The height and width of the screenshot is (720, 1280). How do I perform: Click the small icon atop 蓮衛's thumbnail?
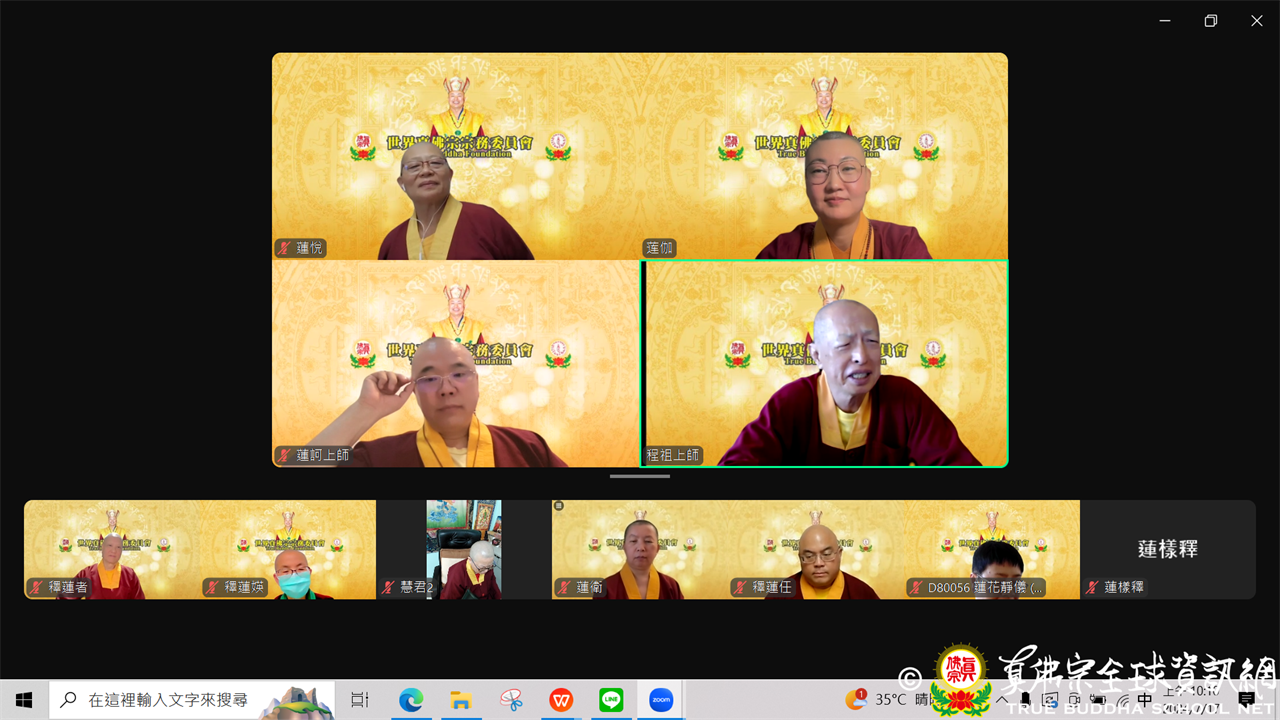pos(559,506)
